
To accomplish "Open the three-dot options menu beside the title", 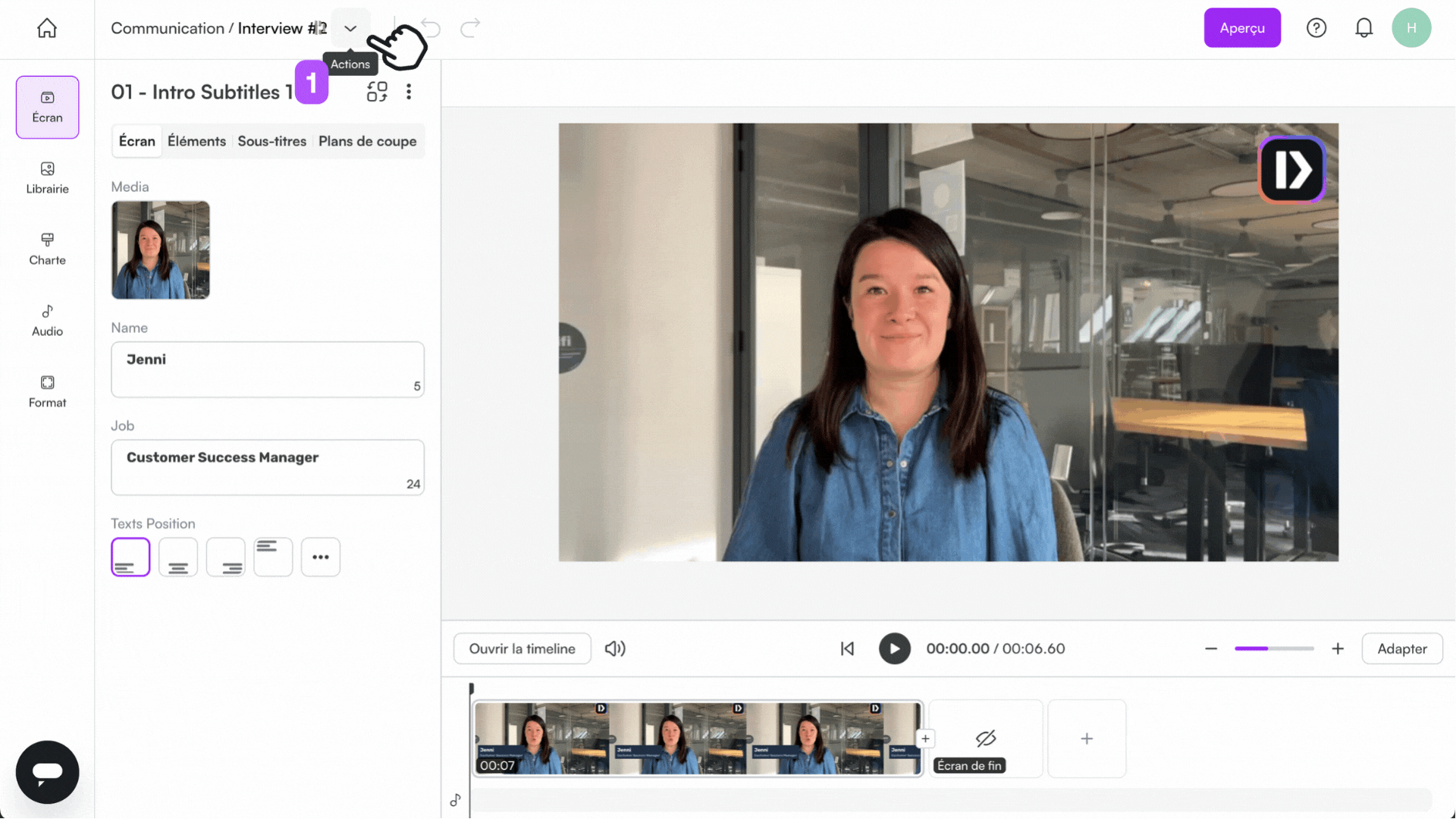I will pyautogui.click(x=409, y=91).
